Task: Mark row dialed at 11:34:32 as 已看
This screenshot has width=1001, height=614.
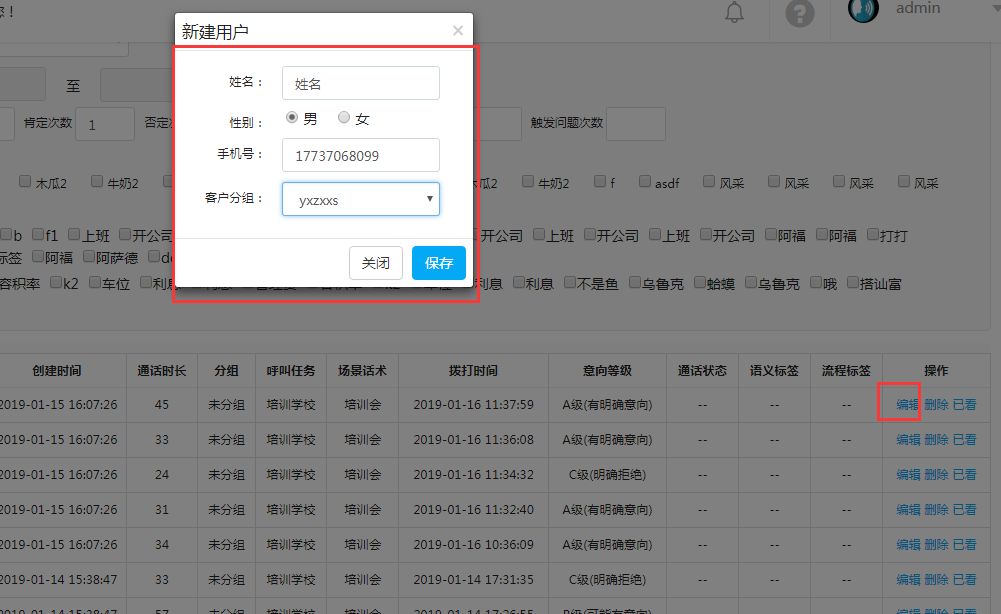Action: click(964, 475)
